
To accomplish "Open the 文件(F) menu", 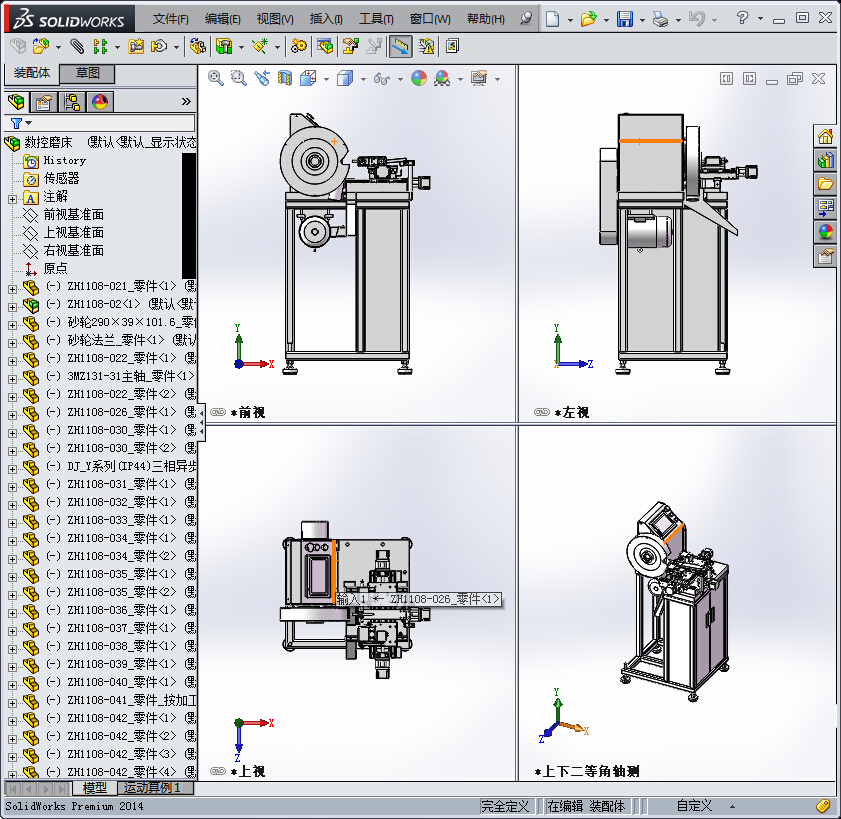I will coord(171,19).
